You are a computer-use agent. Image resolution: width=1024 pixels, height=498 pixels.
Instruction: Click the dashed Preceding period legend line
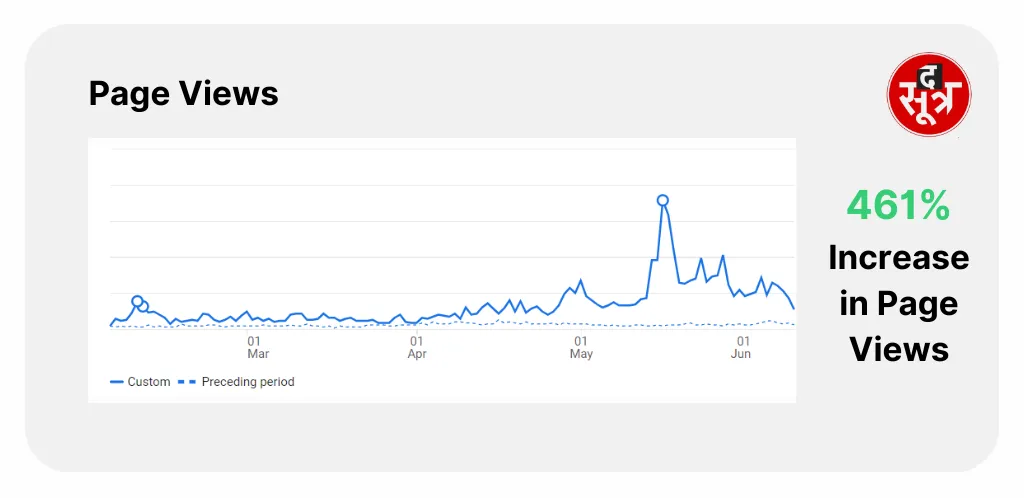(187, 382)
